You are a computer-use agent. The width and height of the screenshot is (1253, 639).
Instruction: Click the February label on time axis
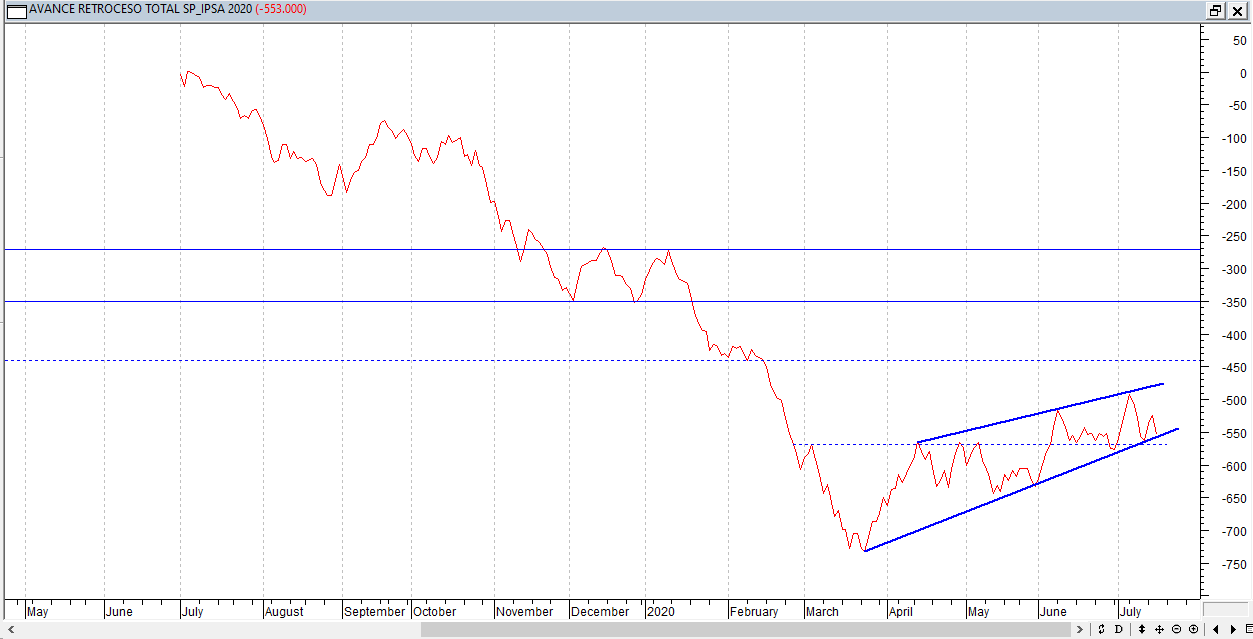(x=755, y=611)
